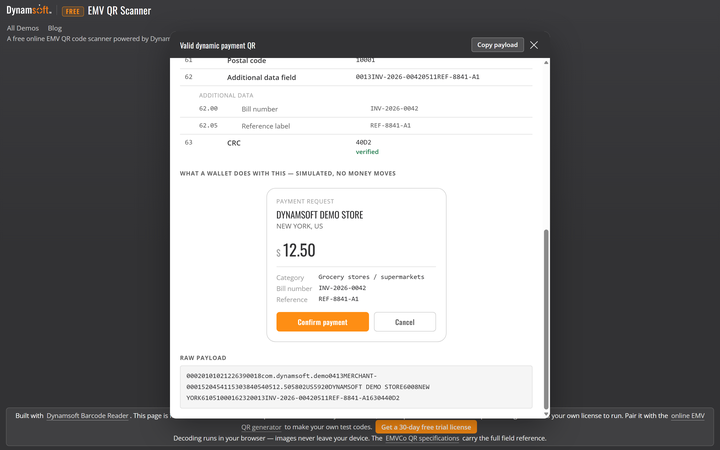720x450 pixels.
Task: Click the Postal code row label
Action: pyautogui.click(x=247, y=61)
